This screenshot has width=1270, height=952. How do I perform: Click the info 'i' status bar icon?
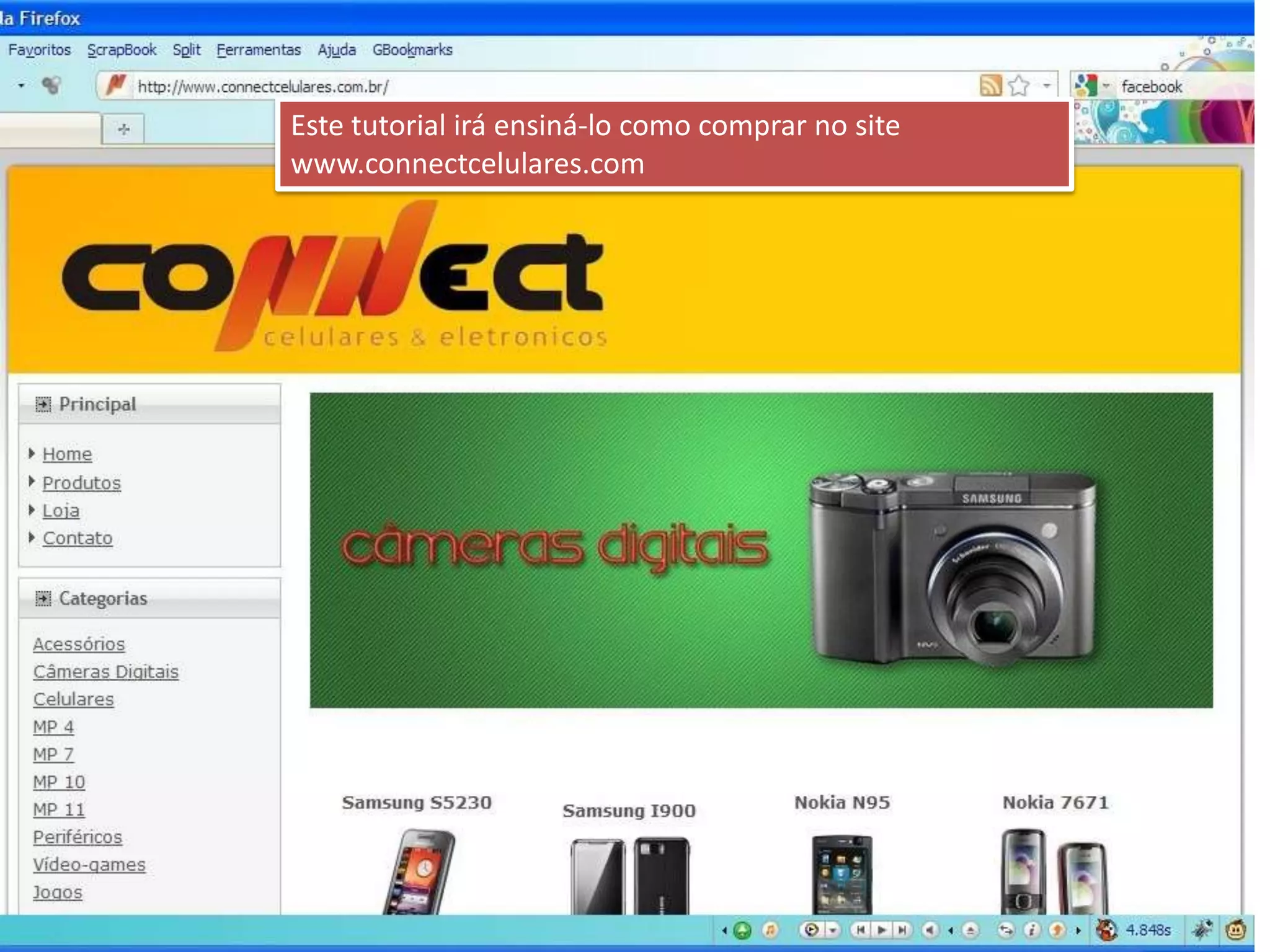(1031, 930)
